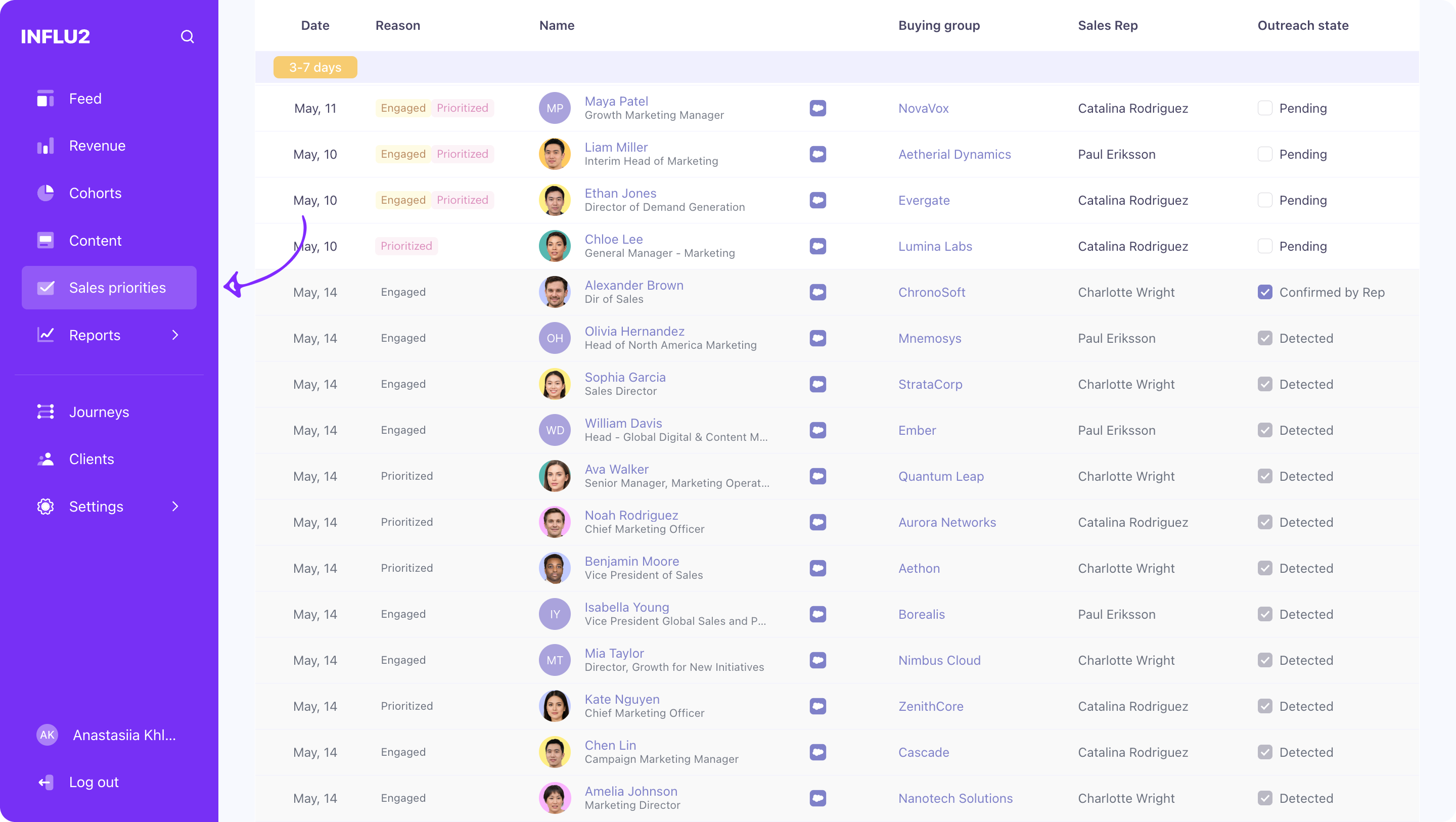Viewport: 1456px width, 822px height.
Task: Click the Anastasiia Khl... account name
Action: [x=124, y=735]
